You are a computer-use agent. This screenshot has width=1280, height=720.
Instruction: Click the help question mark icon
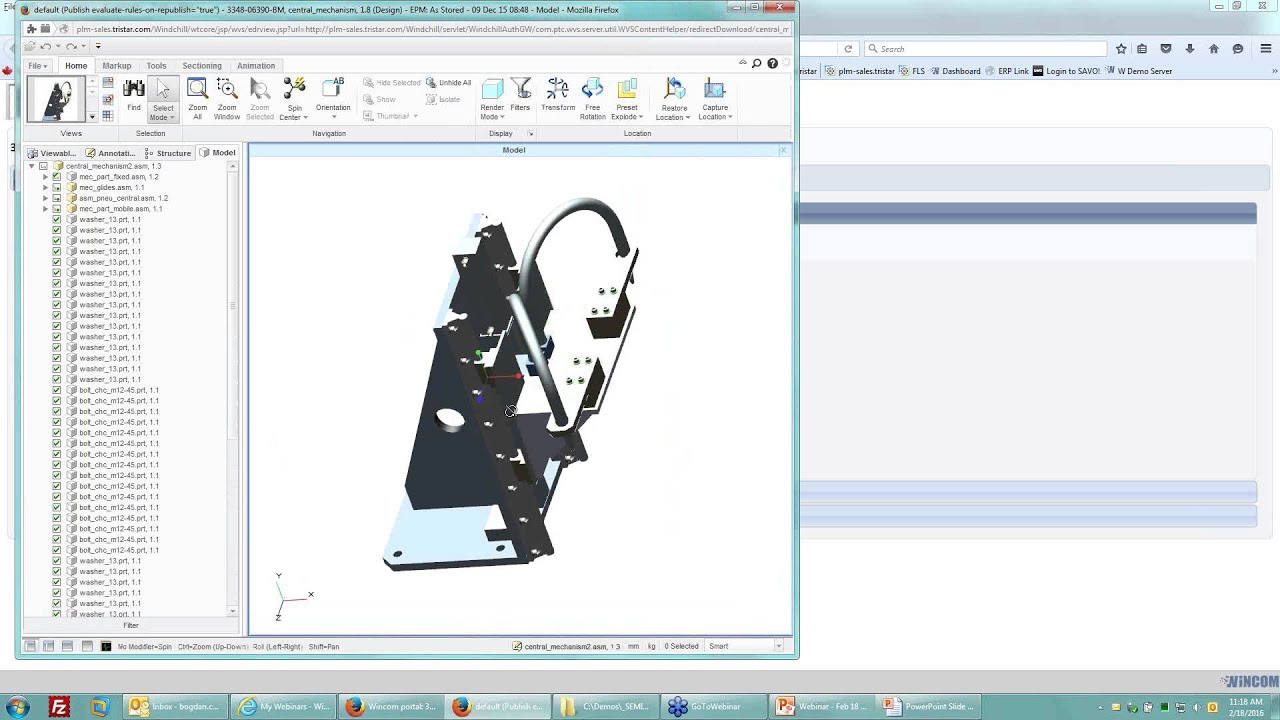click(772, 63)
